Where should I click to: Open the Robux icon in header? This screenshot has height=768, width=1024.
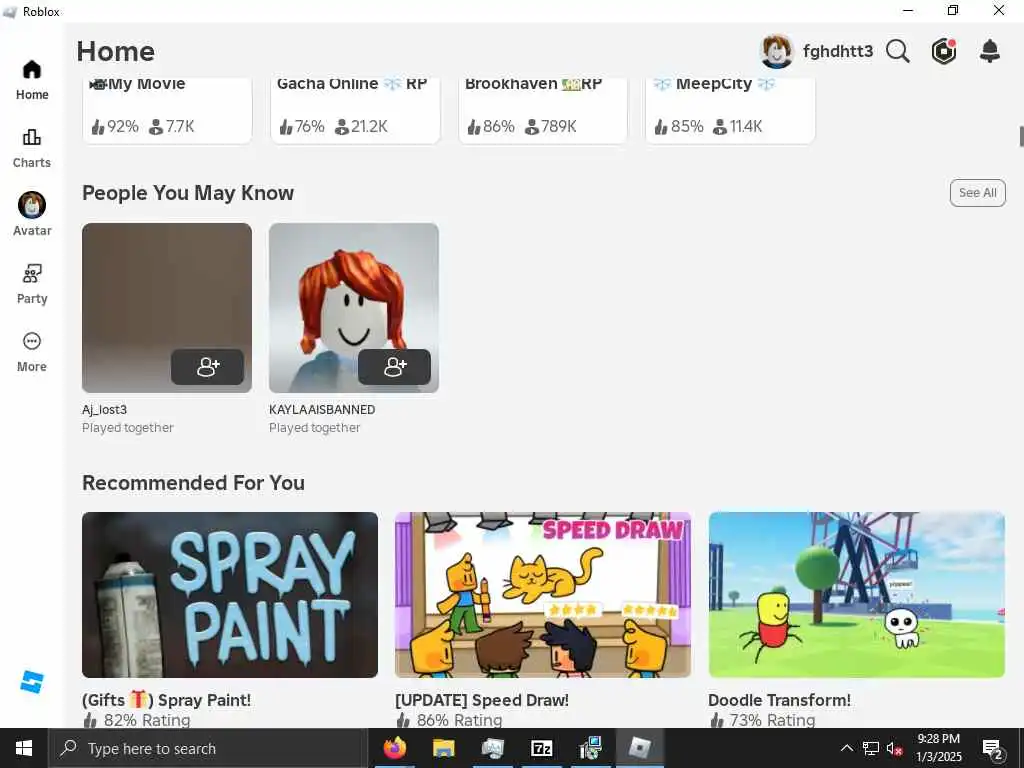pyautogui.click(x=944, y=51)
